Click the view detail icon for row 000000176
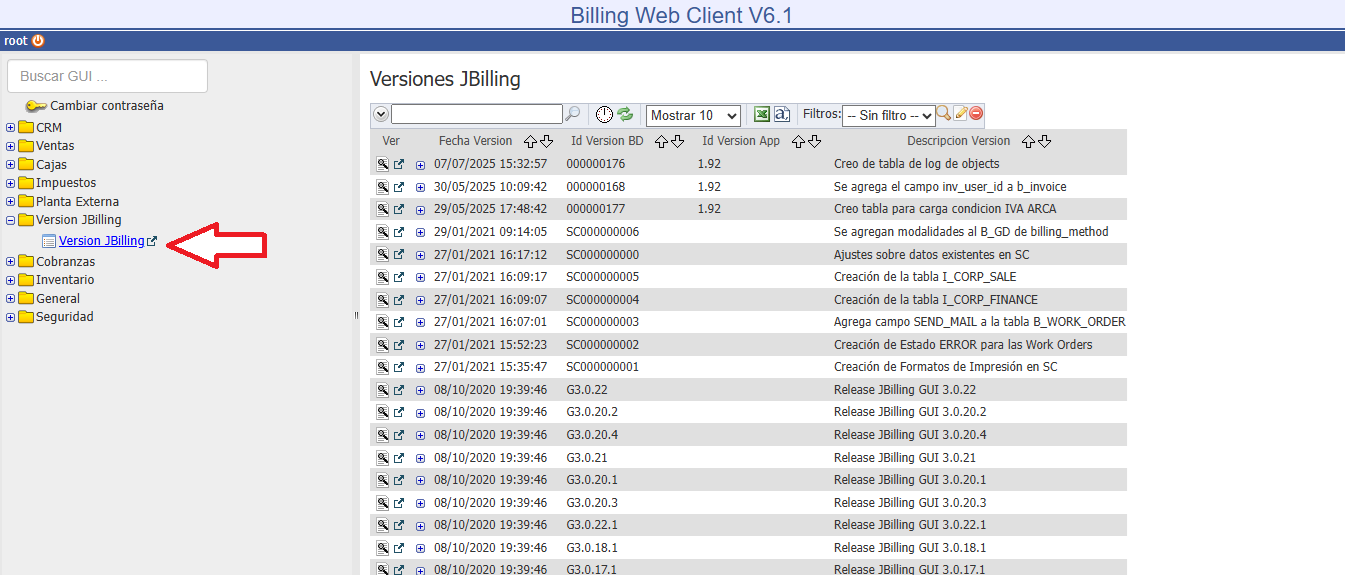Viewport: 1345px width, 575px height. click(382, 164)
